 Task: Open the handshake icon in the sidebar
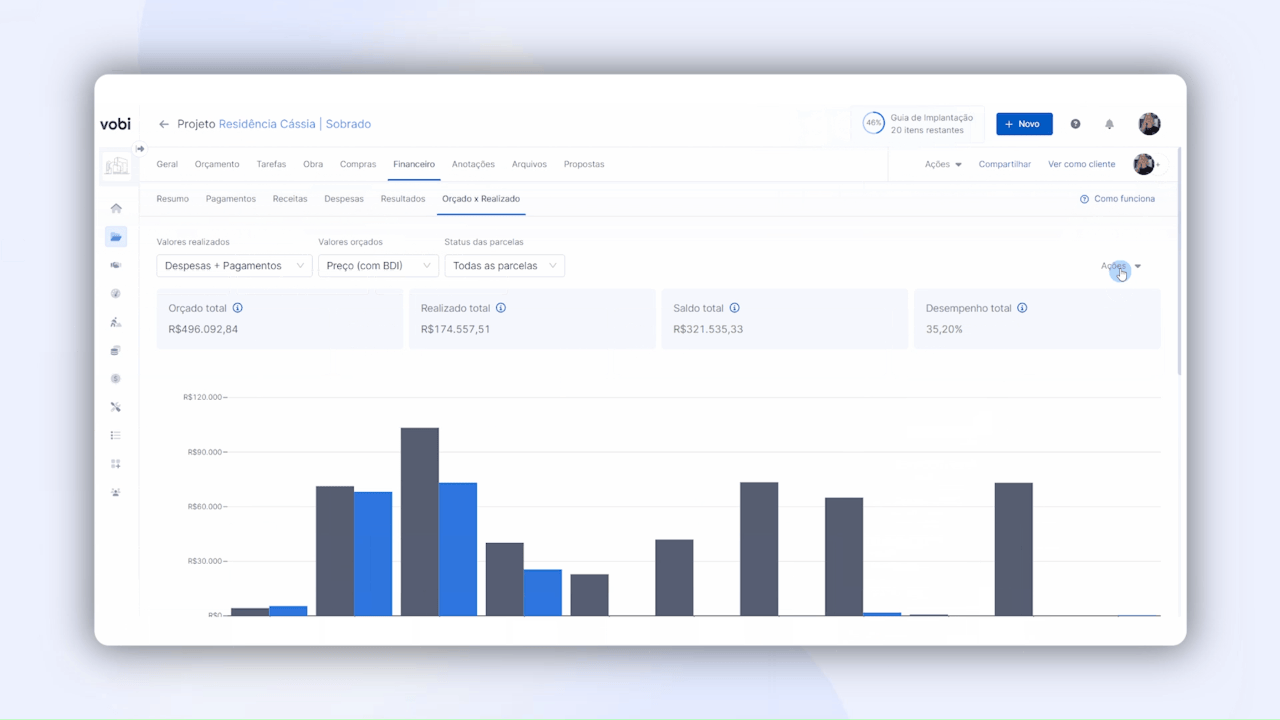pos(116,265)
